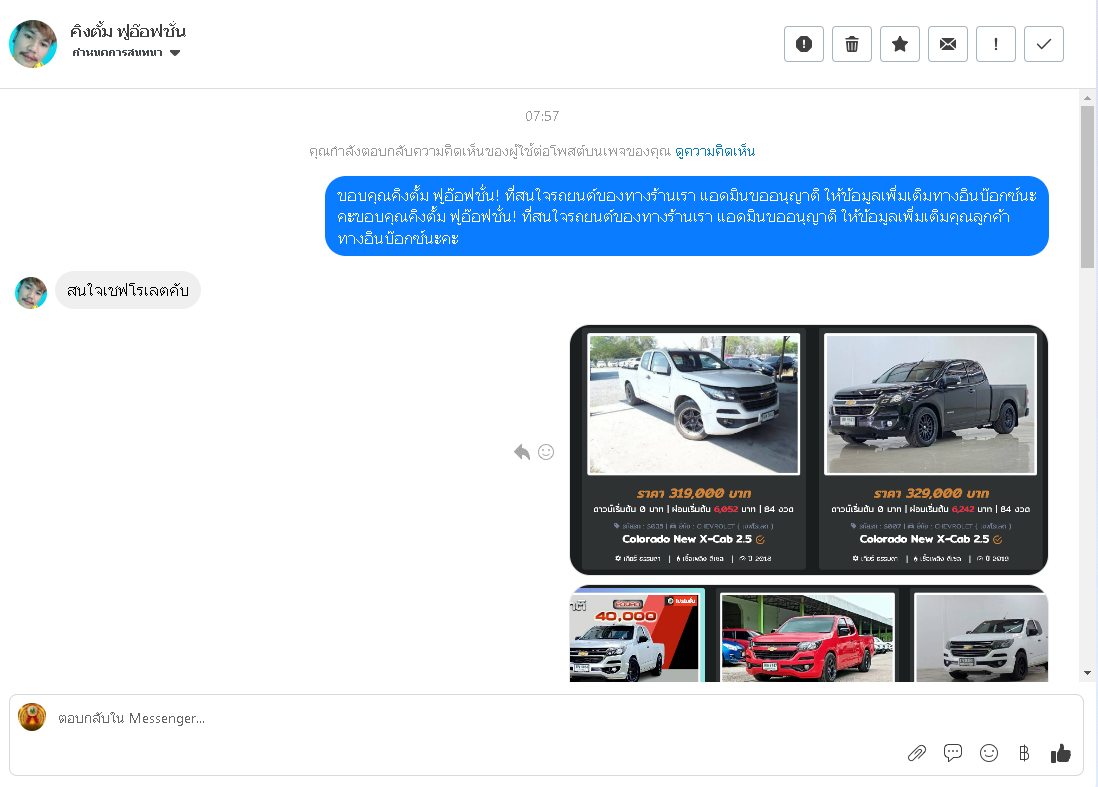
Task: Delete conversation with trash icon
Action: (852, 44)
